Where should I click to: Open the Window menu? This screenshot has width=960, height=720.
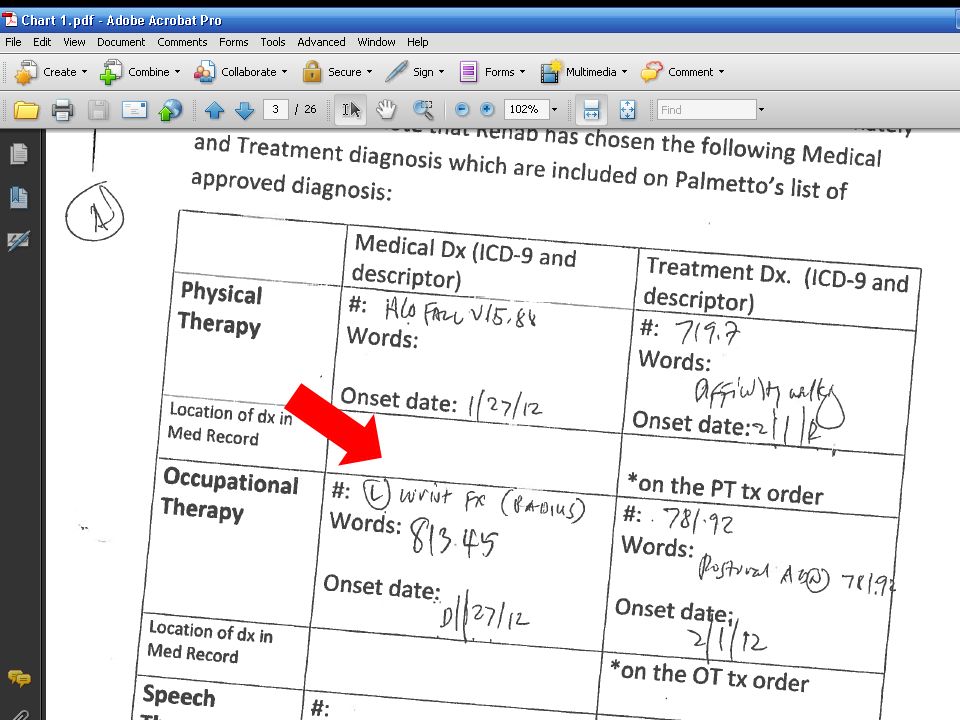tap(377, 42)
